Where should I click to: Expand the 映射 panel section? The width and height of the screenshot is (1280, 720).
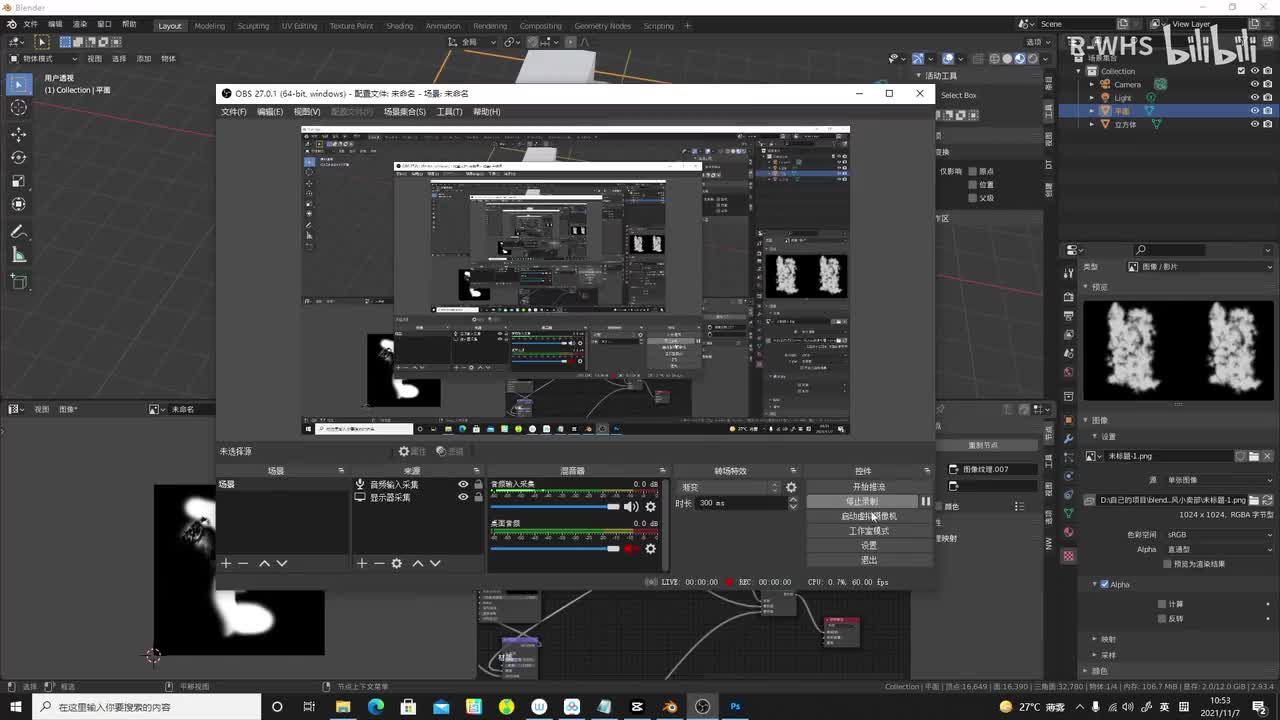pos(1095,639)
